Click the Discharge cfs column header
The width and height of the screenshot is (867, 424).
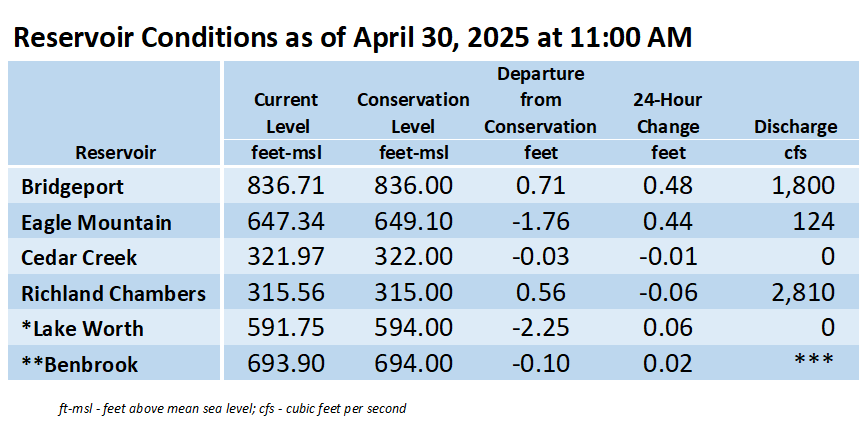[795, 140]
